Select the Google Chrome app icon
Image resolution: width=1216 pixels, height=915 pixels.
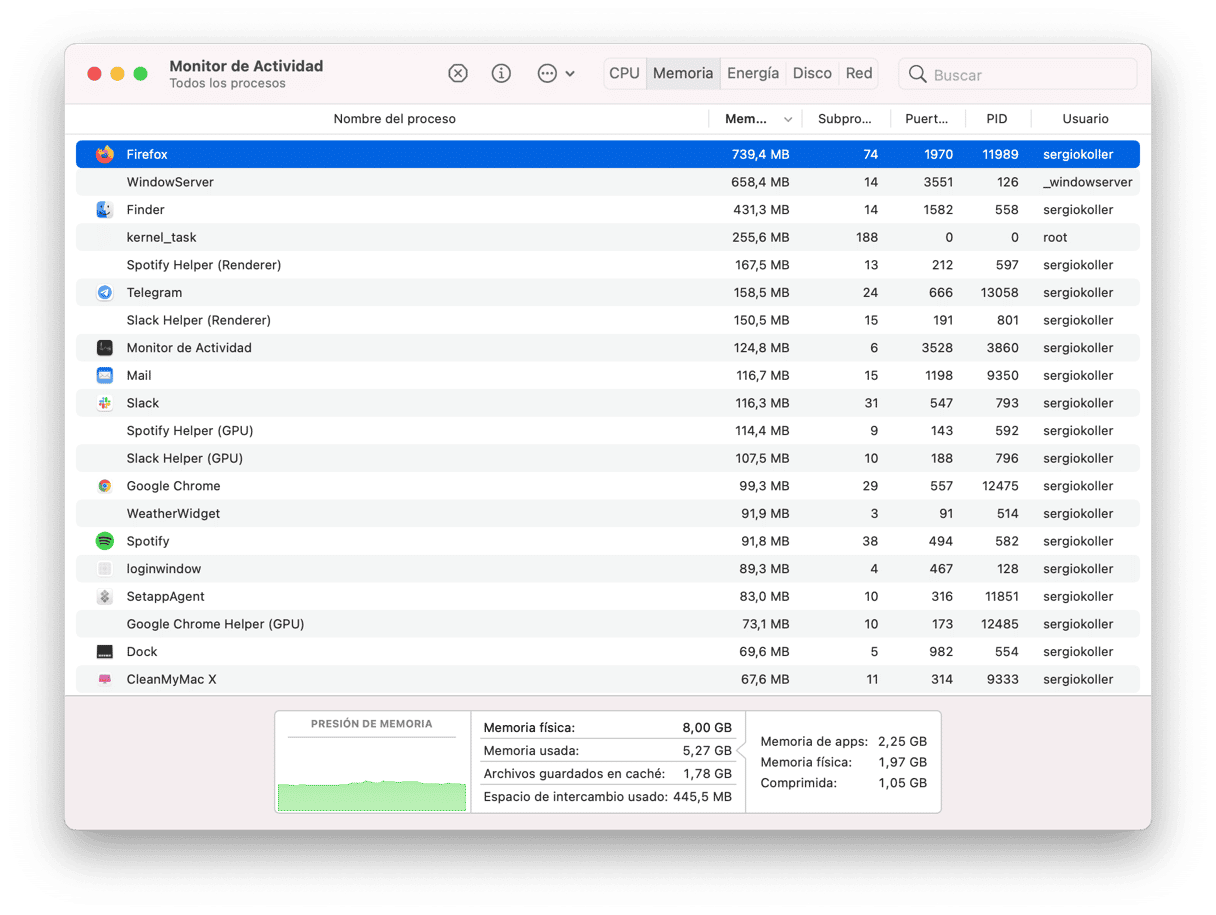pos(105,486)
